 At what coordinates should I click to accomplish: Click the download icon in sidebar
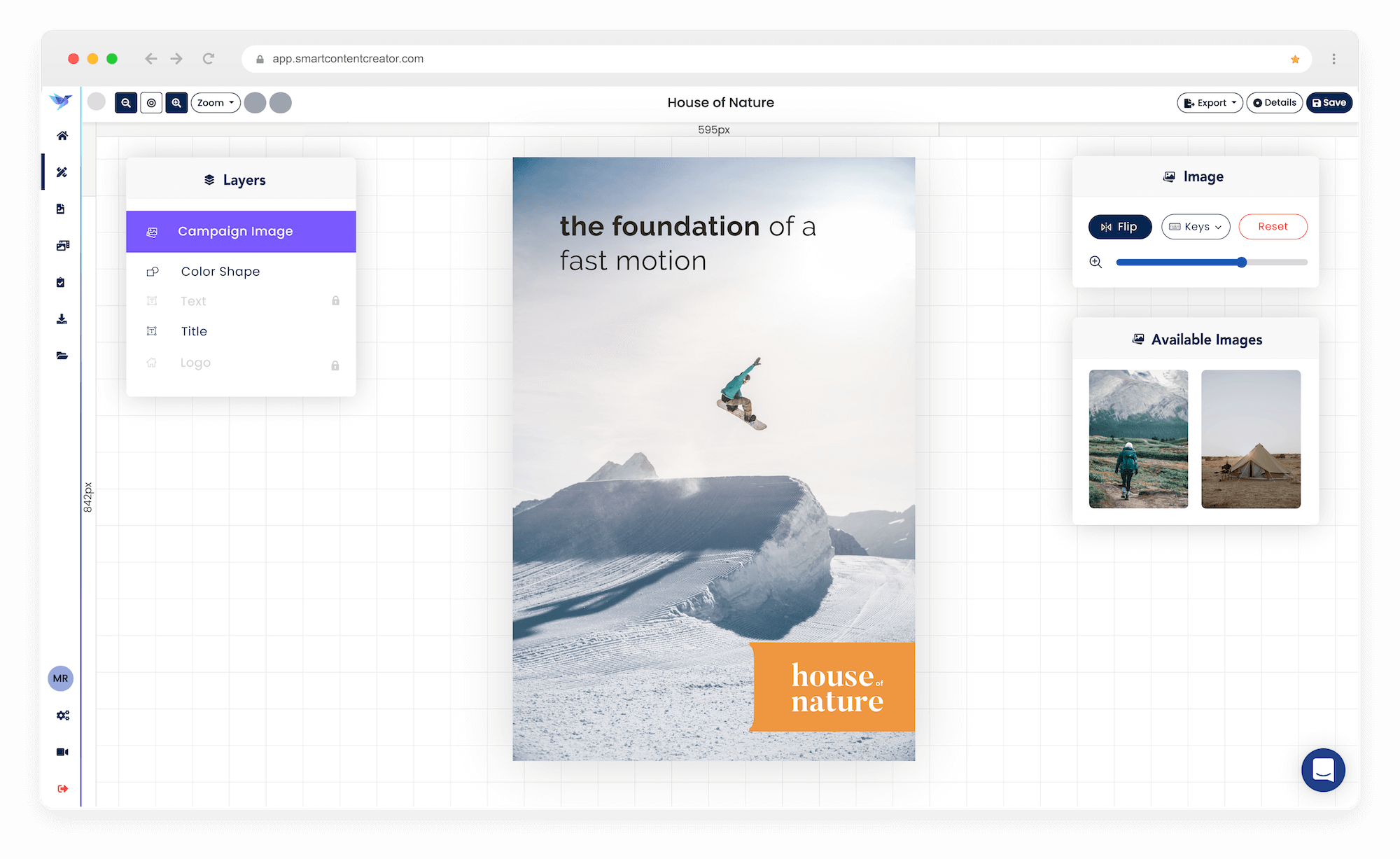pos(62,319)
